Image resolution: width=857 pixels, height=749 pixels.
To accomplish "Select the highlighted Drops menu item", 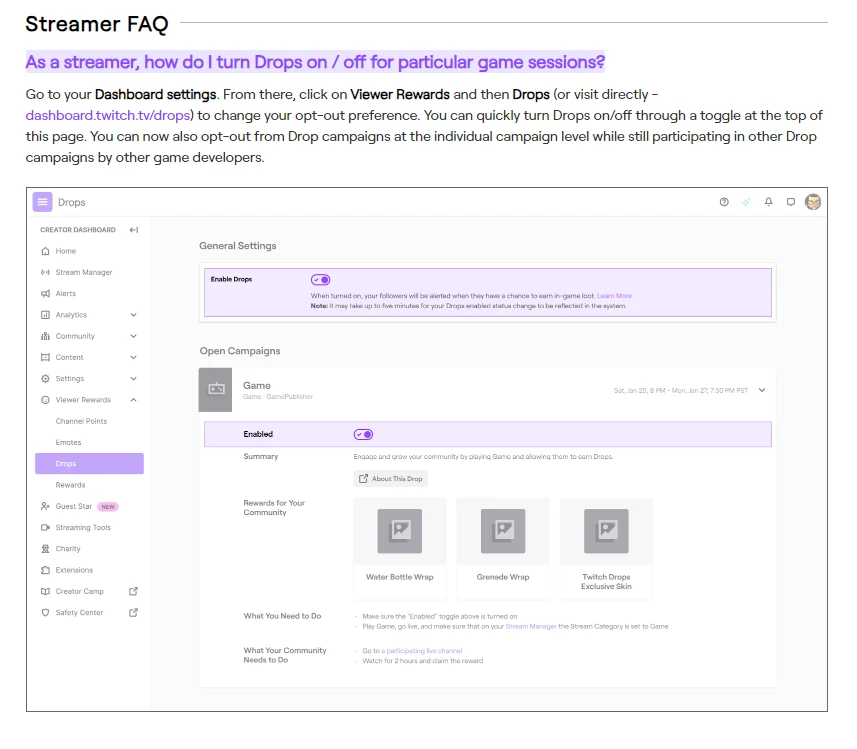I will click(89, 464).
